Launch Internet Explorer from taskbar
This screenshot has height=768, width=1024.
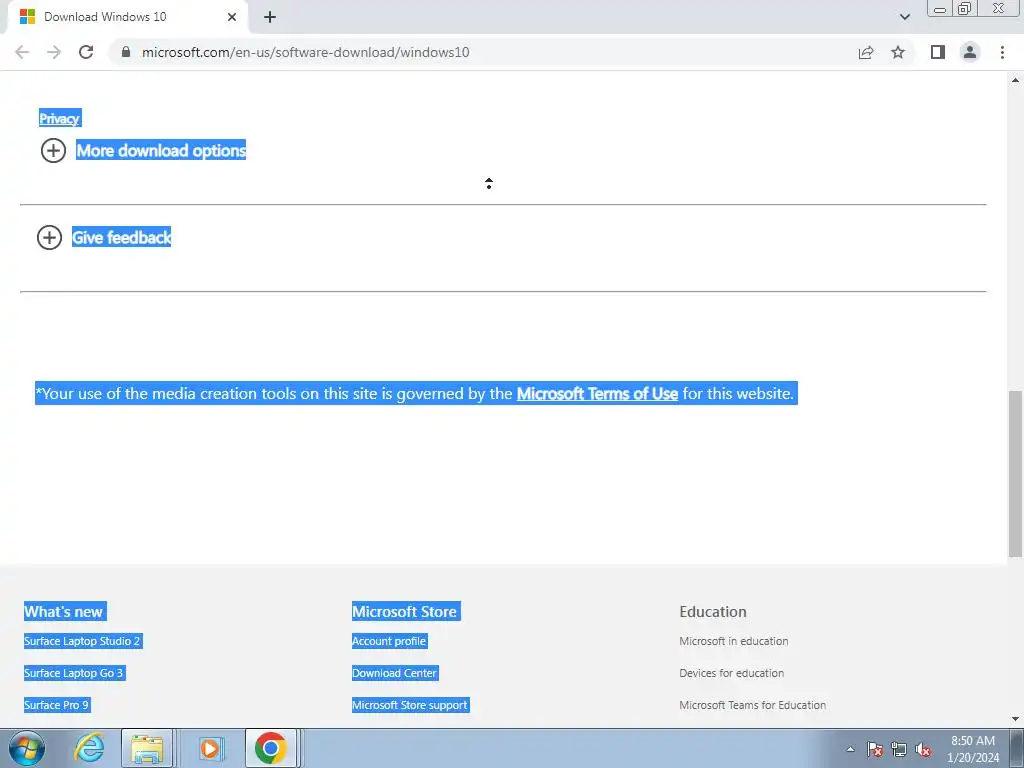click(x=89, y=748)
